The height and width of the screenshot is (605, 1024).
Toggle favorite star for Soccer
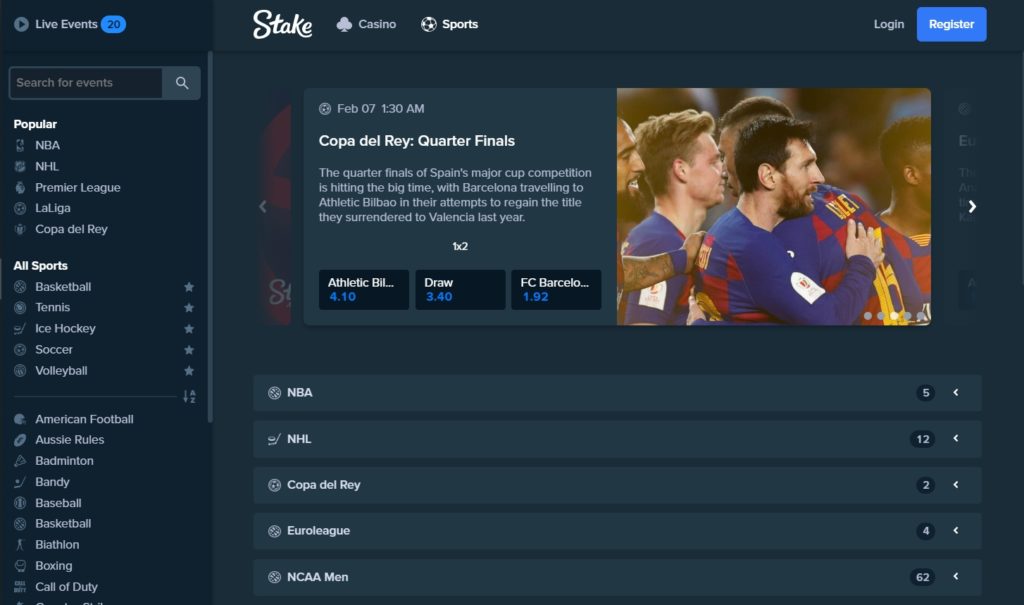(x=189, y=350)
